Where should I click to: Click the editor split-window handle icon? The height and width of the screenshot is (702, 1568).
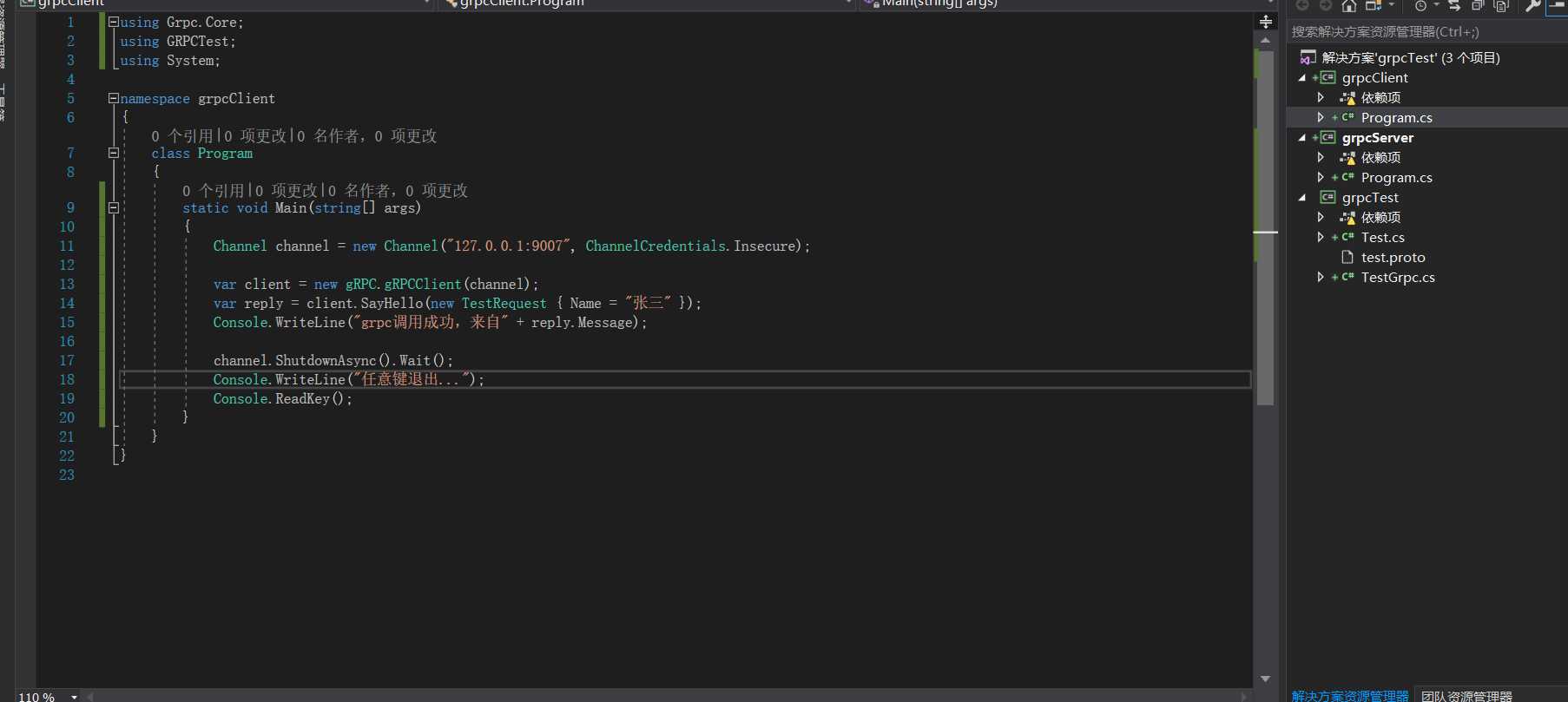1266,22
